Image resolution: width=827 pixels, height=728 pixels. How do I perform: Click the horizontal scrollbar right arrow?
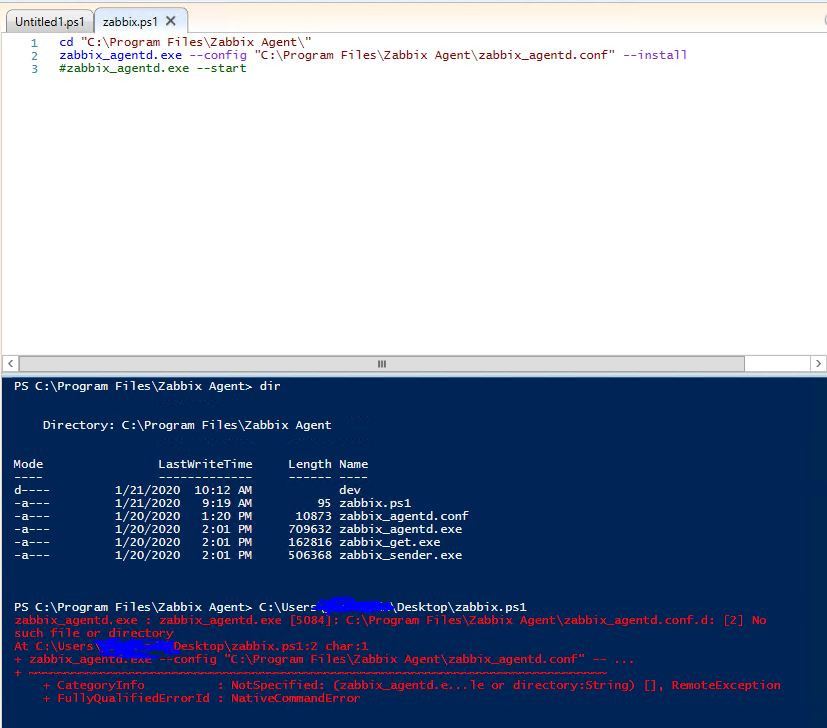click(x=819, y=363)
